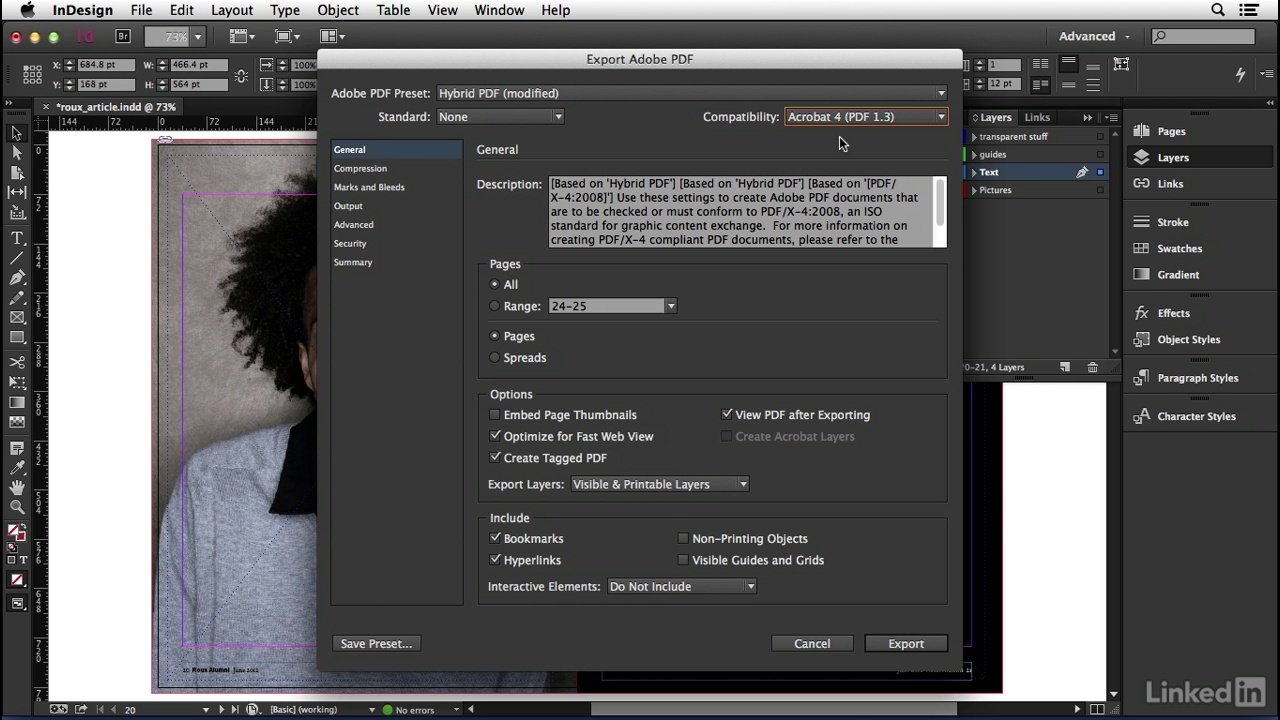This screenshot has width=1280, height=720.
Task: Select the All pages radio button
Action: [x=494, y=284]
